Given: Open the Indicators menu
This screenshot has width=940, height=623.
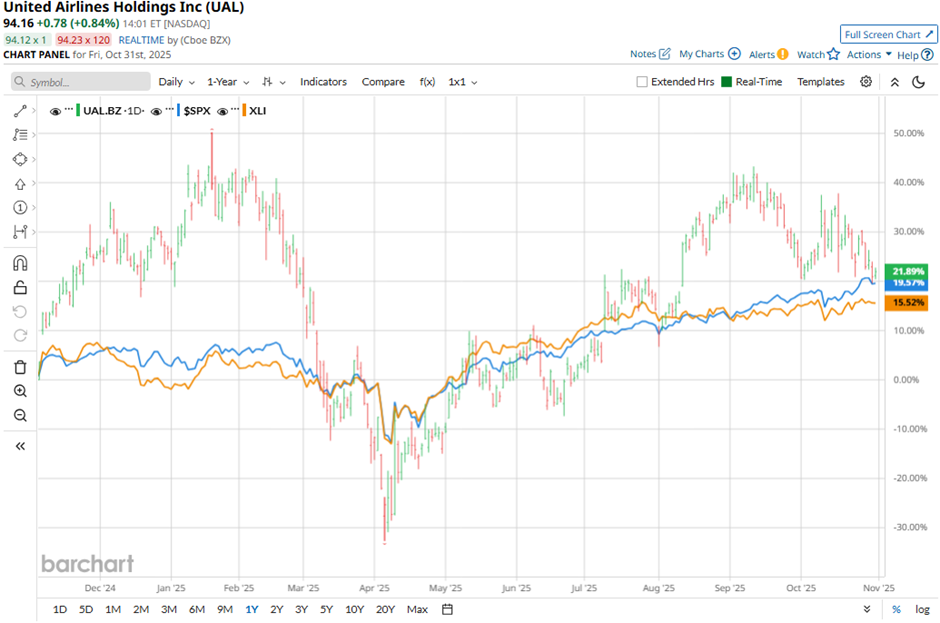Looking at the screenshot, I should point(323,82).
